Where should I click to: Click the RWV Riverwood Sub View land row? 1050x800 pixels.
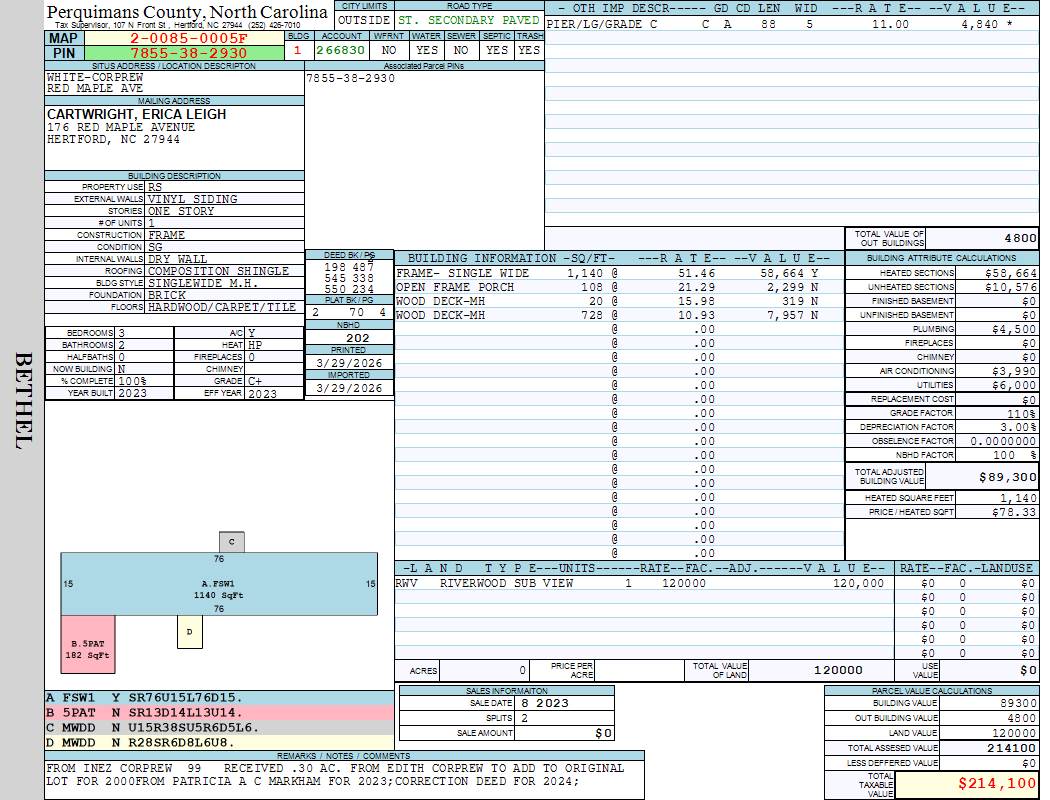640,583
